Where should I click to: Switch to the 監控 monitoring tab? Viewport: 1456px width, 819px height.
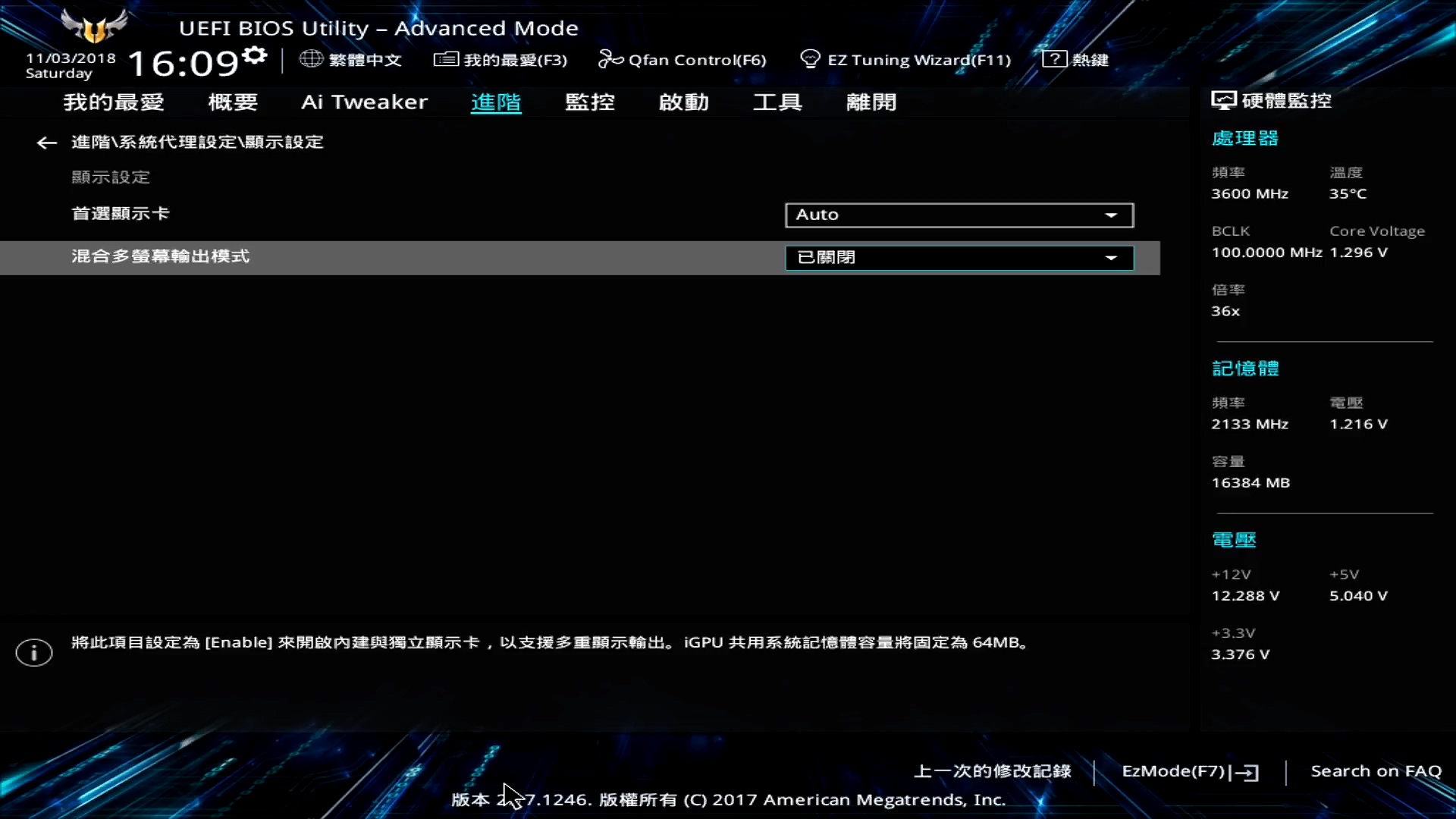coord(590,102)
